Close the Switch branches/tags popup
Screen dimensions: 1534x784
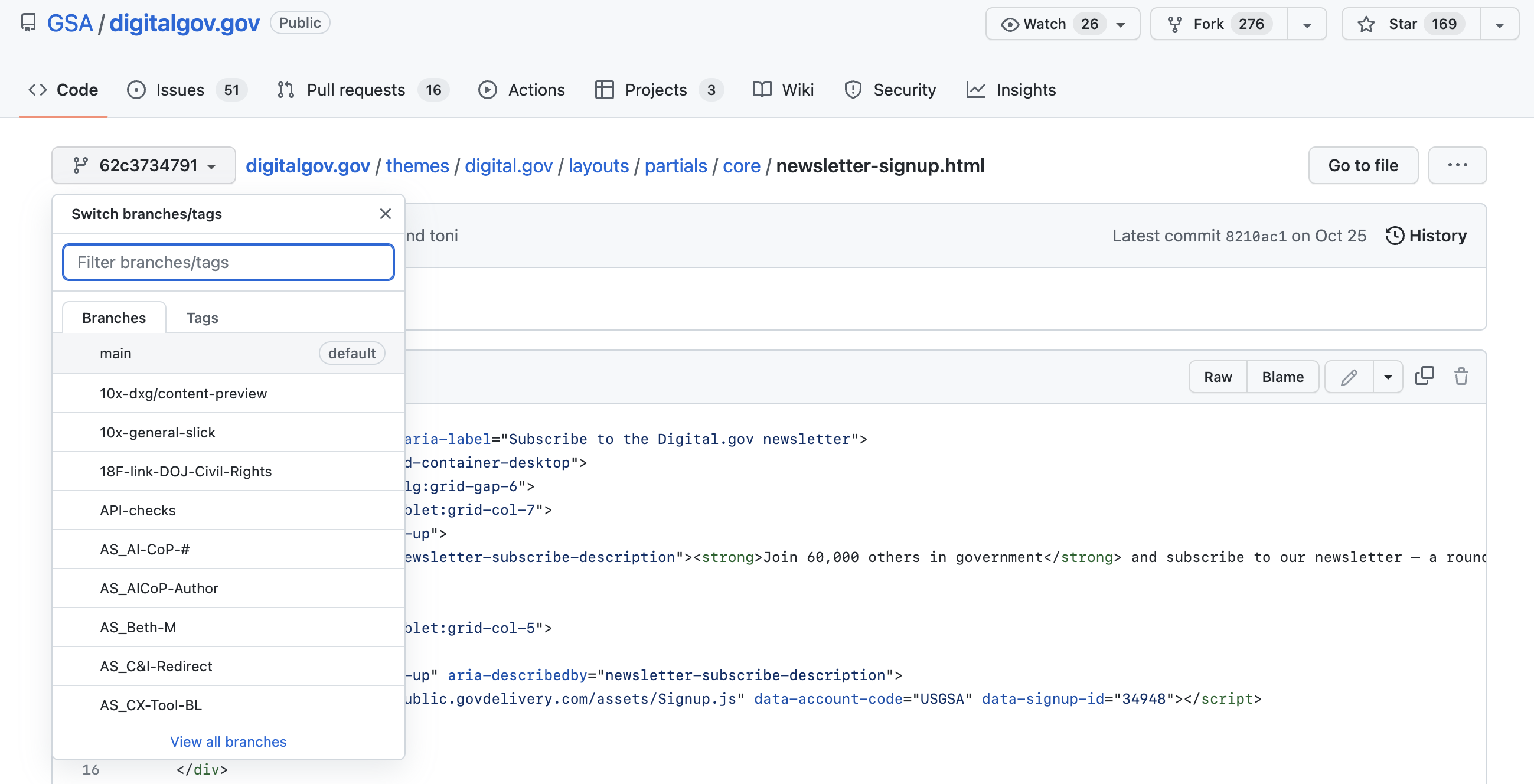(x=386, y=214)
